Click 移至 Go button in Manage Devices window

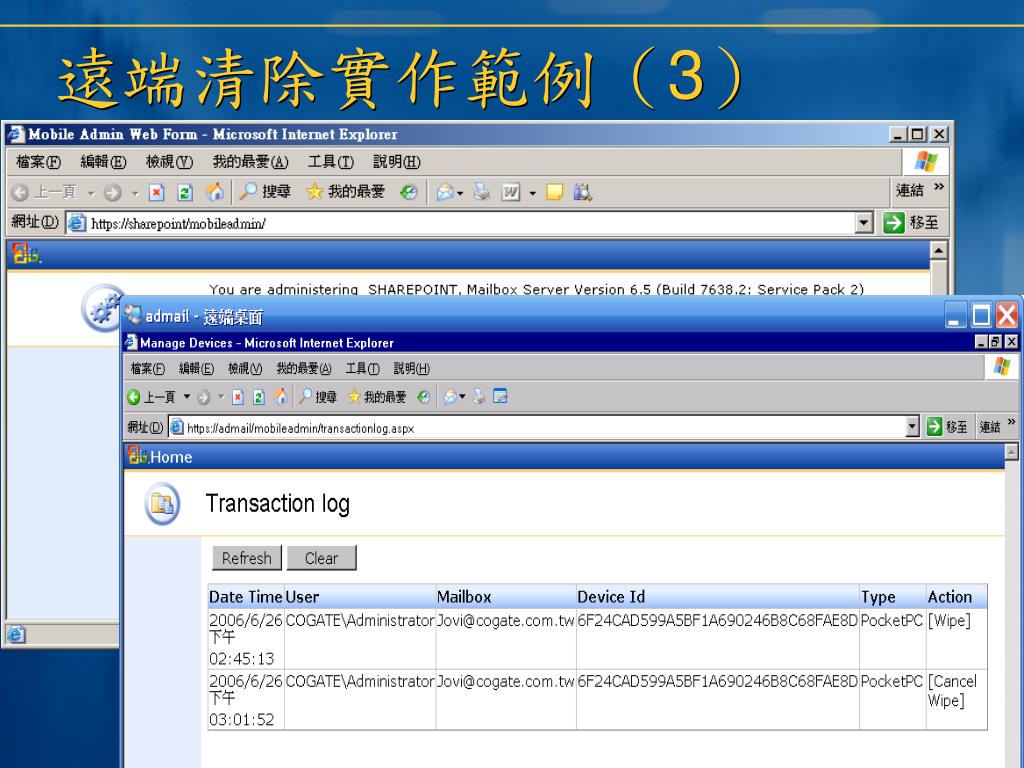tap(947, 427)
